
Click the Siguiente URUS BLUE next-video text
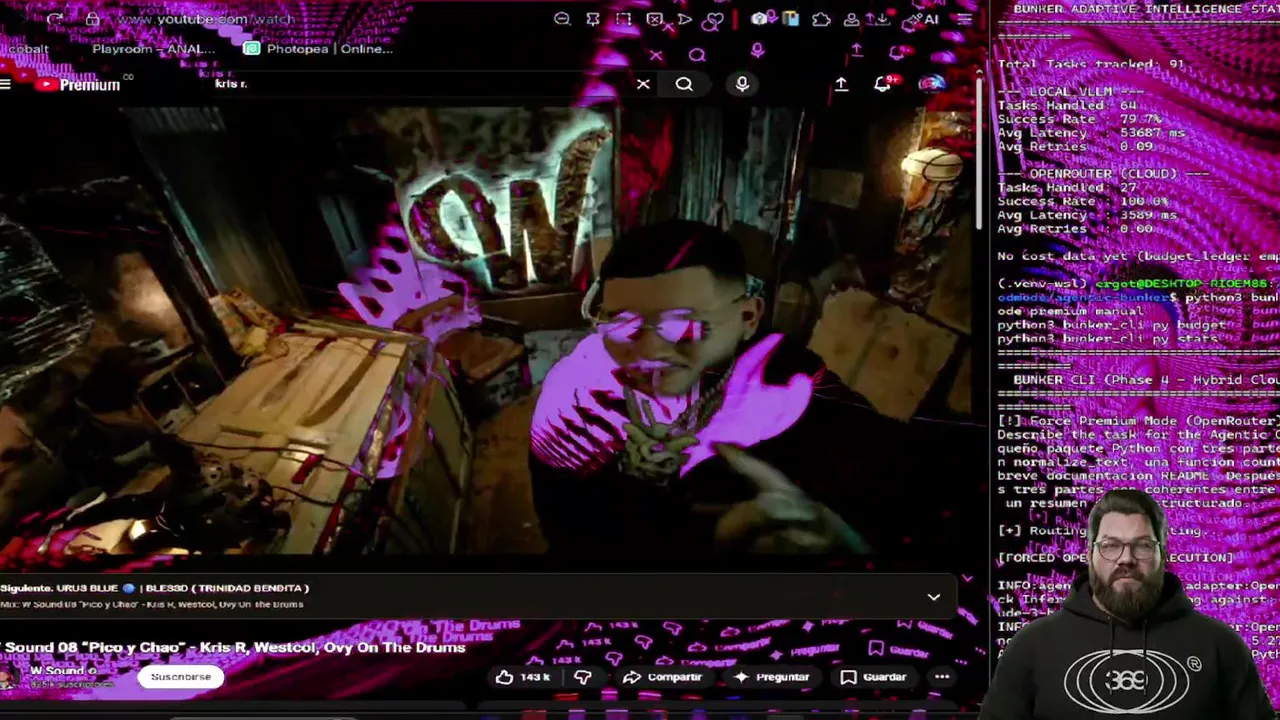tap(155, 588)
